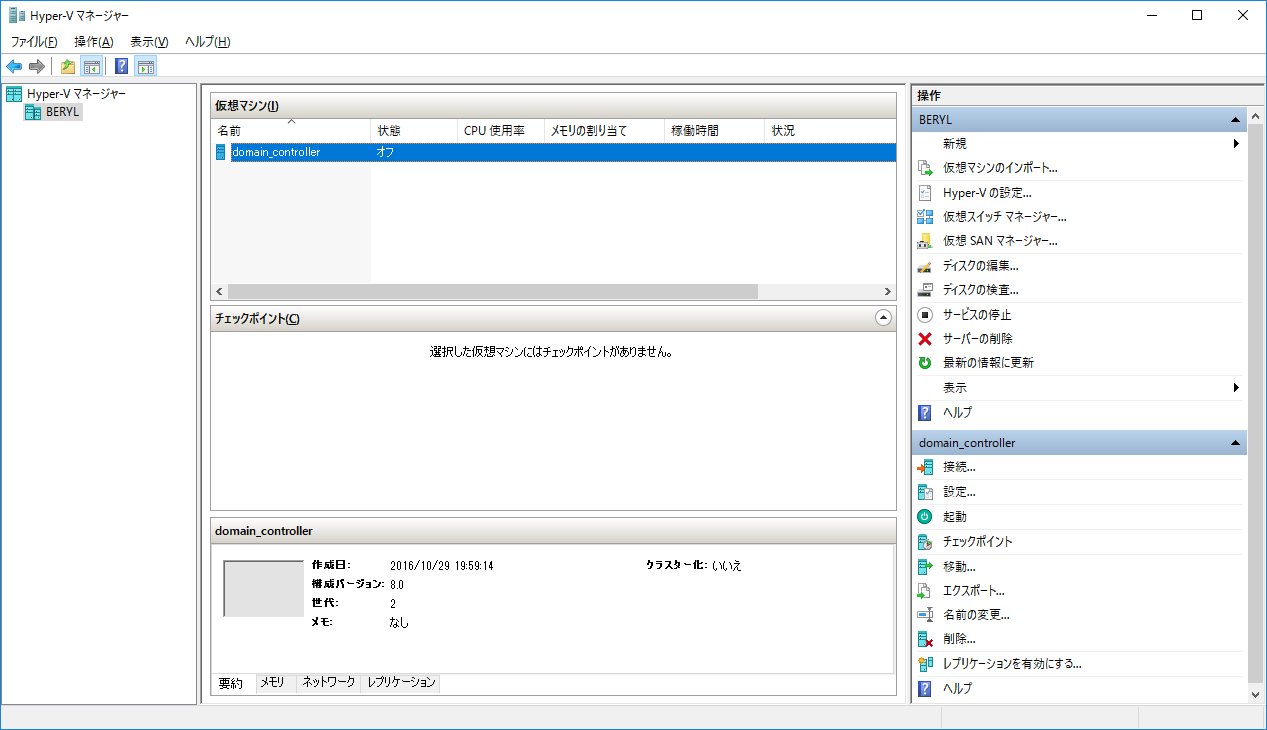Viewport: 1267px width, 730px height.
Task: Click the ディスクの編集 icon
Action: (925, 266)
